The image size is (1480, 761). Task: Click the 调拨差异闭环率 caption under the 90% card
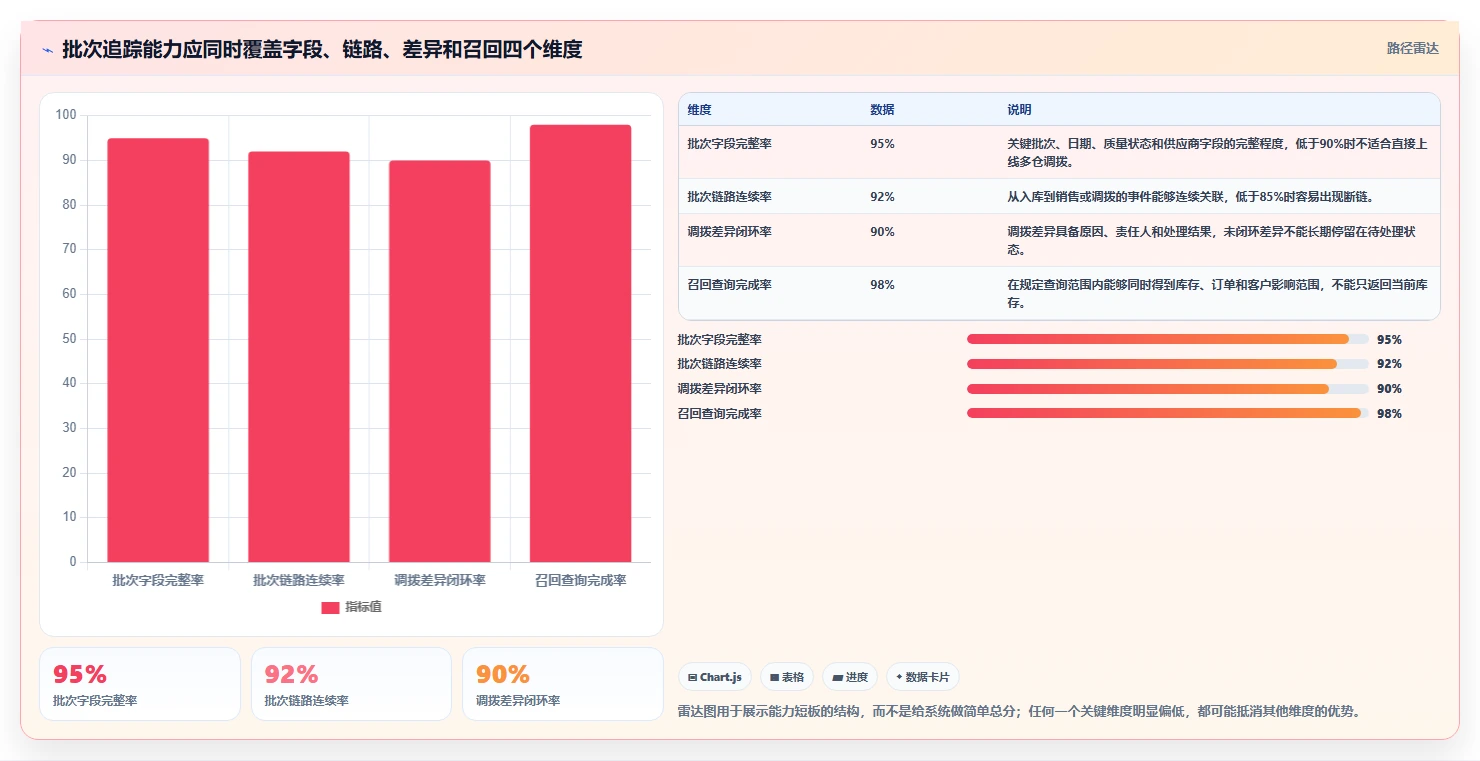[x=518, y=701]
